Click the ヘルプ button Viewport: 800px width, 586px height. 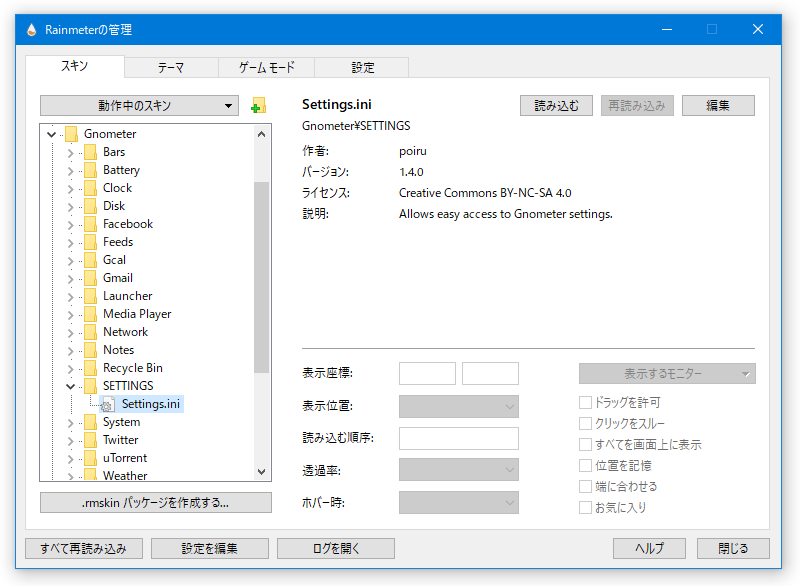(649, 549)
